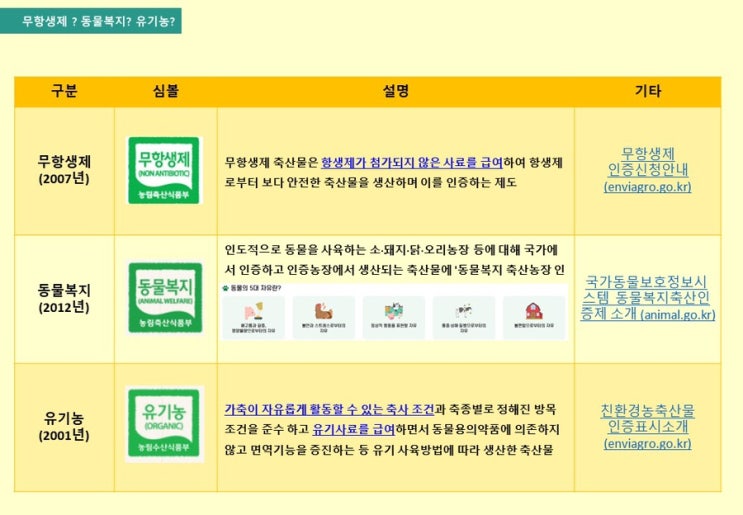Screen dimensions: 743x515
Task: Click the red barn icon
Action: (534, 311)
